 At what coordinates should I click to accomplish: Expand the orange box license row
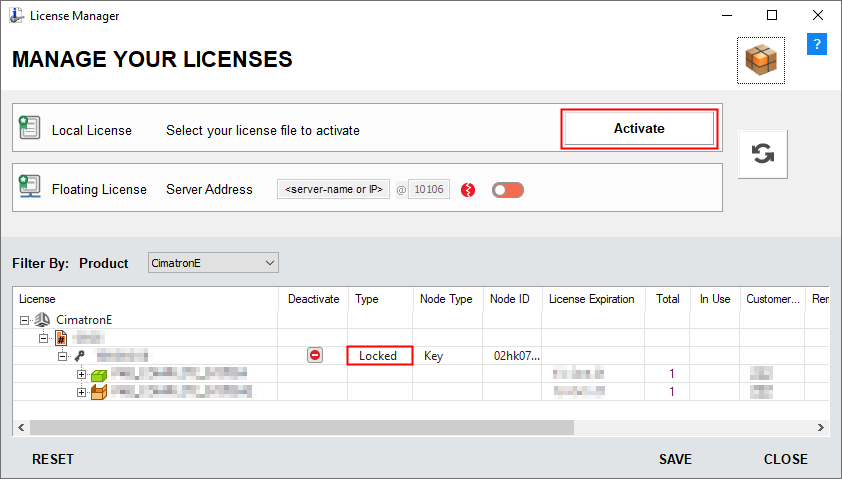(x=81, y=392)
